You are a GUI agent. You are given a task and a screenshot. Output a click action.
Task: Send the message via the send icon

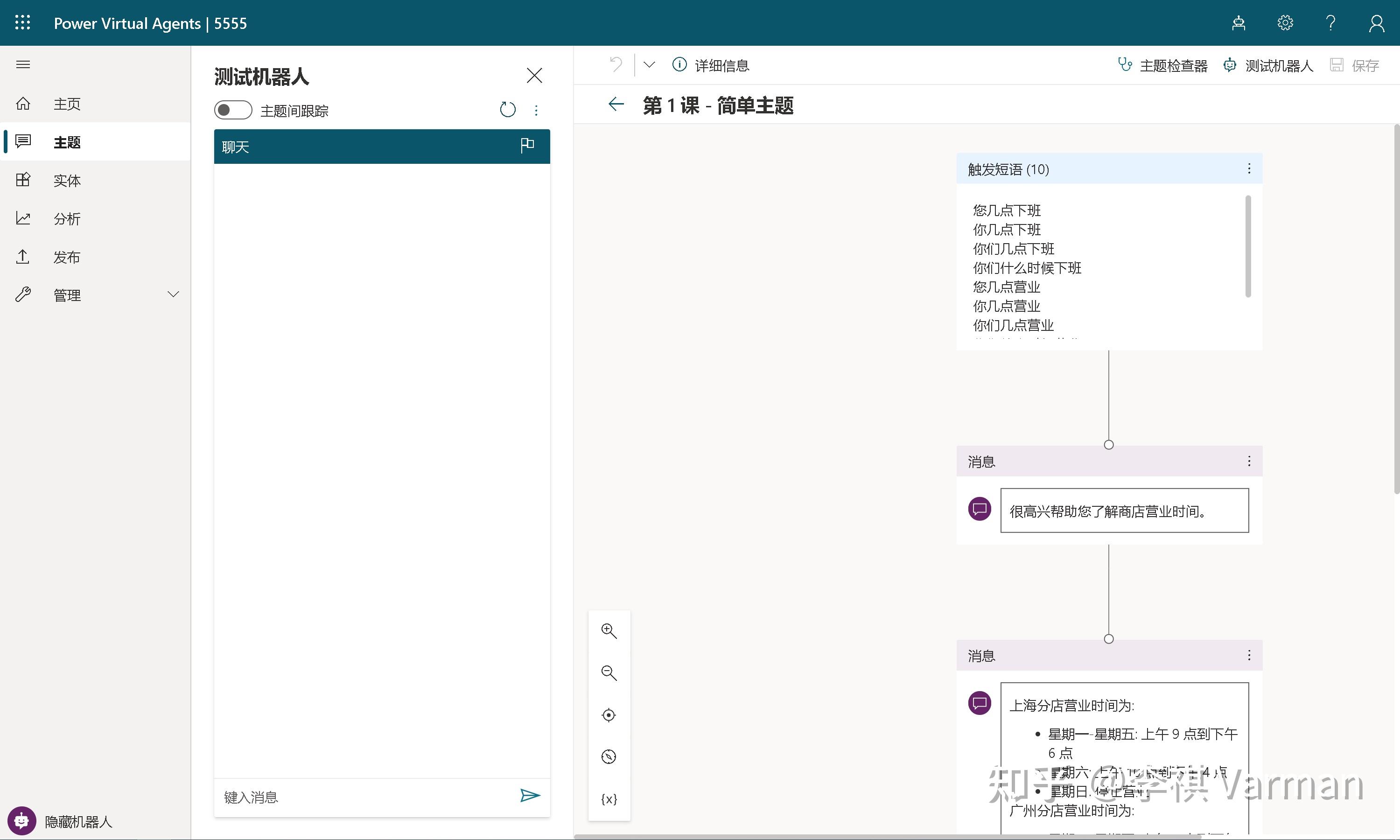click(530, 796)
